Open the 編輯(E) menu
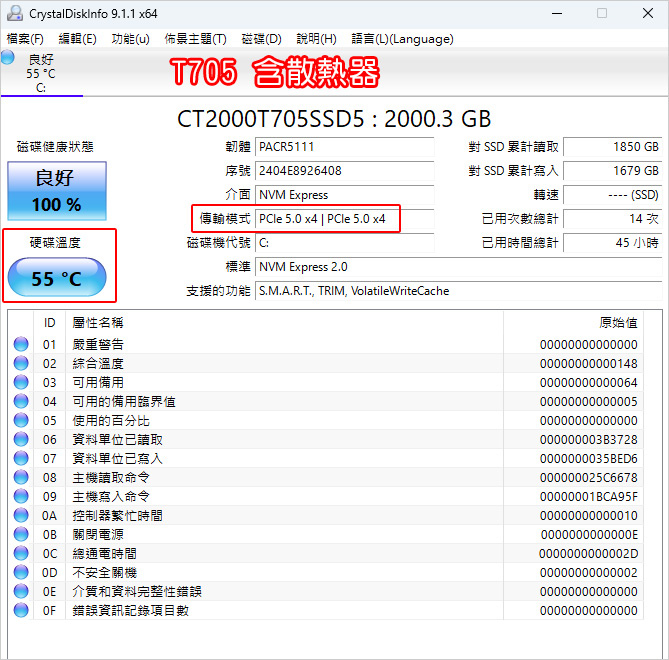Viewport: 669px width, 660px height. coord(77,39)
